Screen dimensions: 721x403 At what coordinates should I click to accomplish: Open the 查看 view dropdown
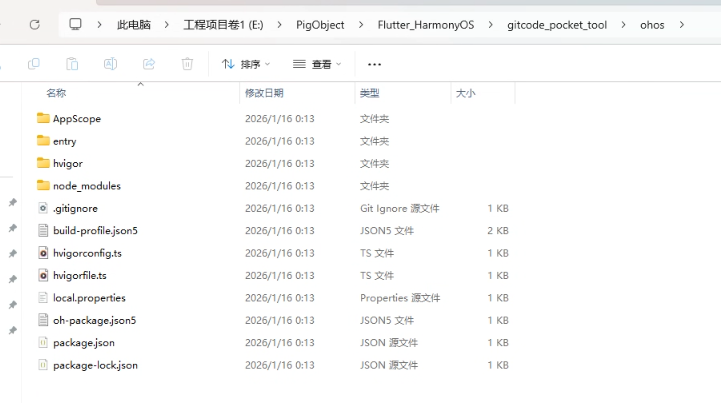(x=317, y=64)
